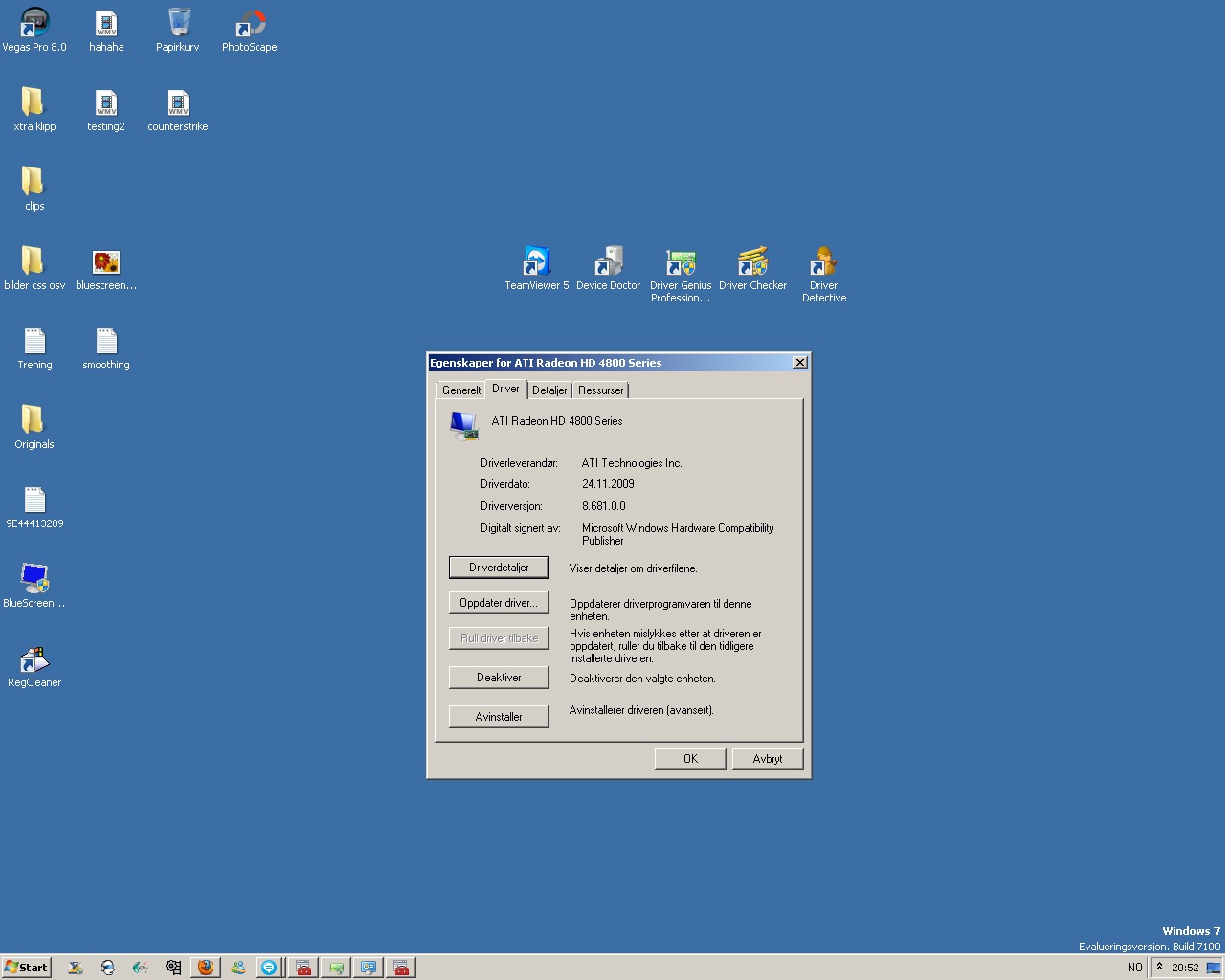Select the BlueScreen monitor shortcut above RegCleaner
This screenshot has height=980, width=1231.
point(34,586)
